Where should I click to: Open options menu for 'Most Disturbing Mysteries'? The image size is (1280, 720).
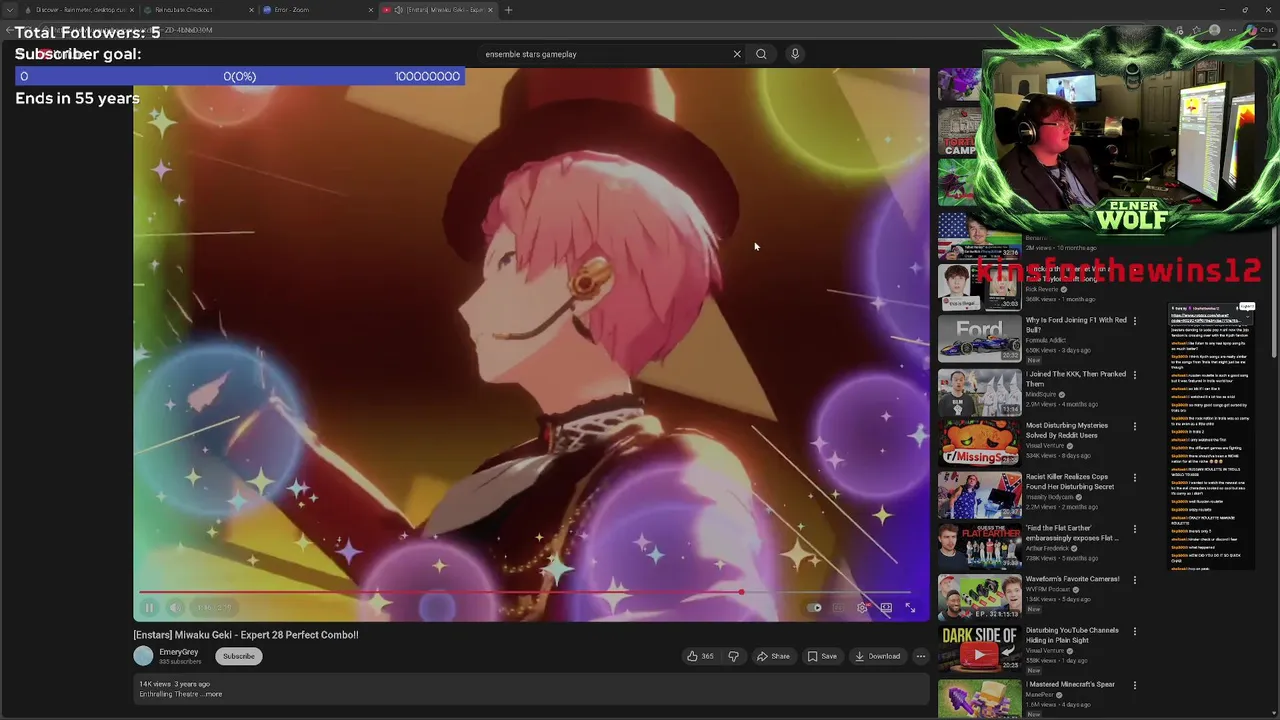[1134, 426]
